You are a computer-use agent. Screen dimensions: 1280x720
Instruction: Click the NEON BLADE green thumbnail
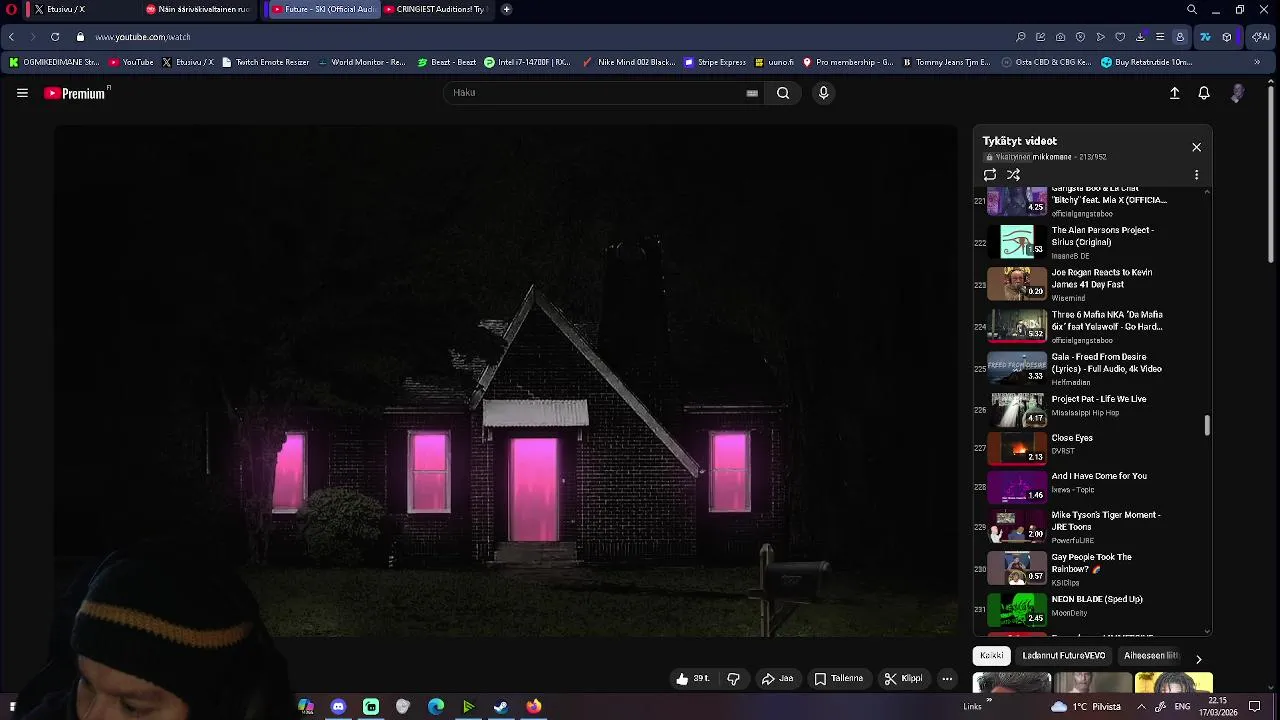tap(1017, 609)
